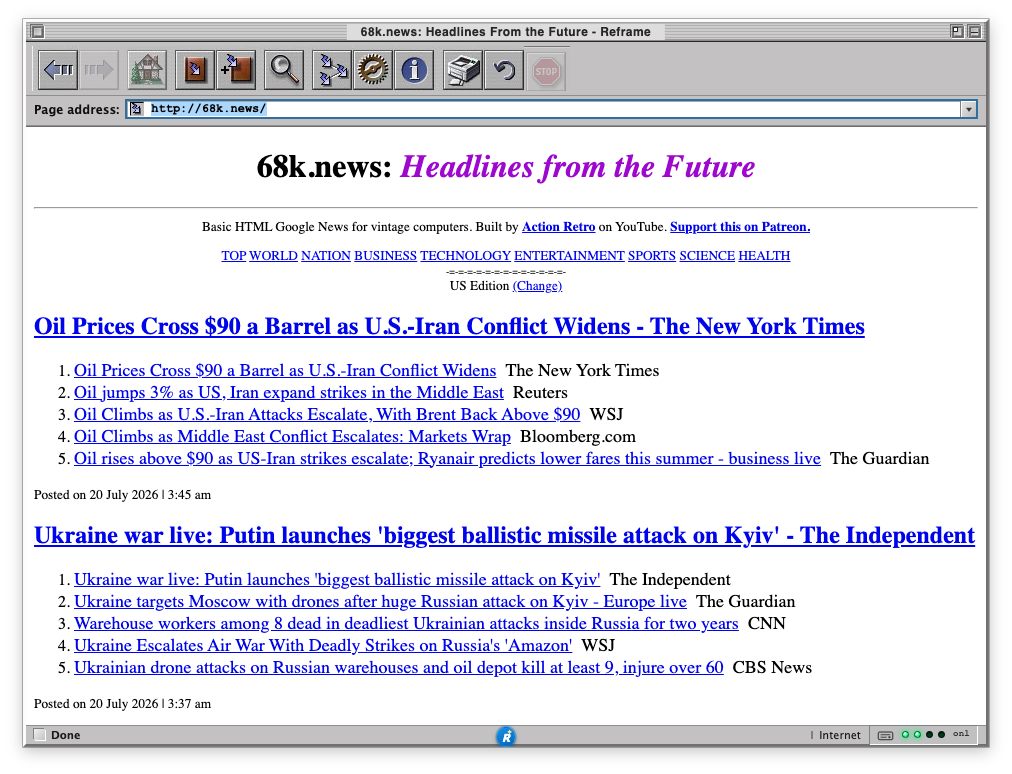
Task: Click the Done status text
Action: 66,735
